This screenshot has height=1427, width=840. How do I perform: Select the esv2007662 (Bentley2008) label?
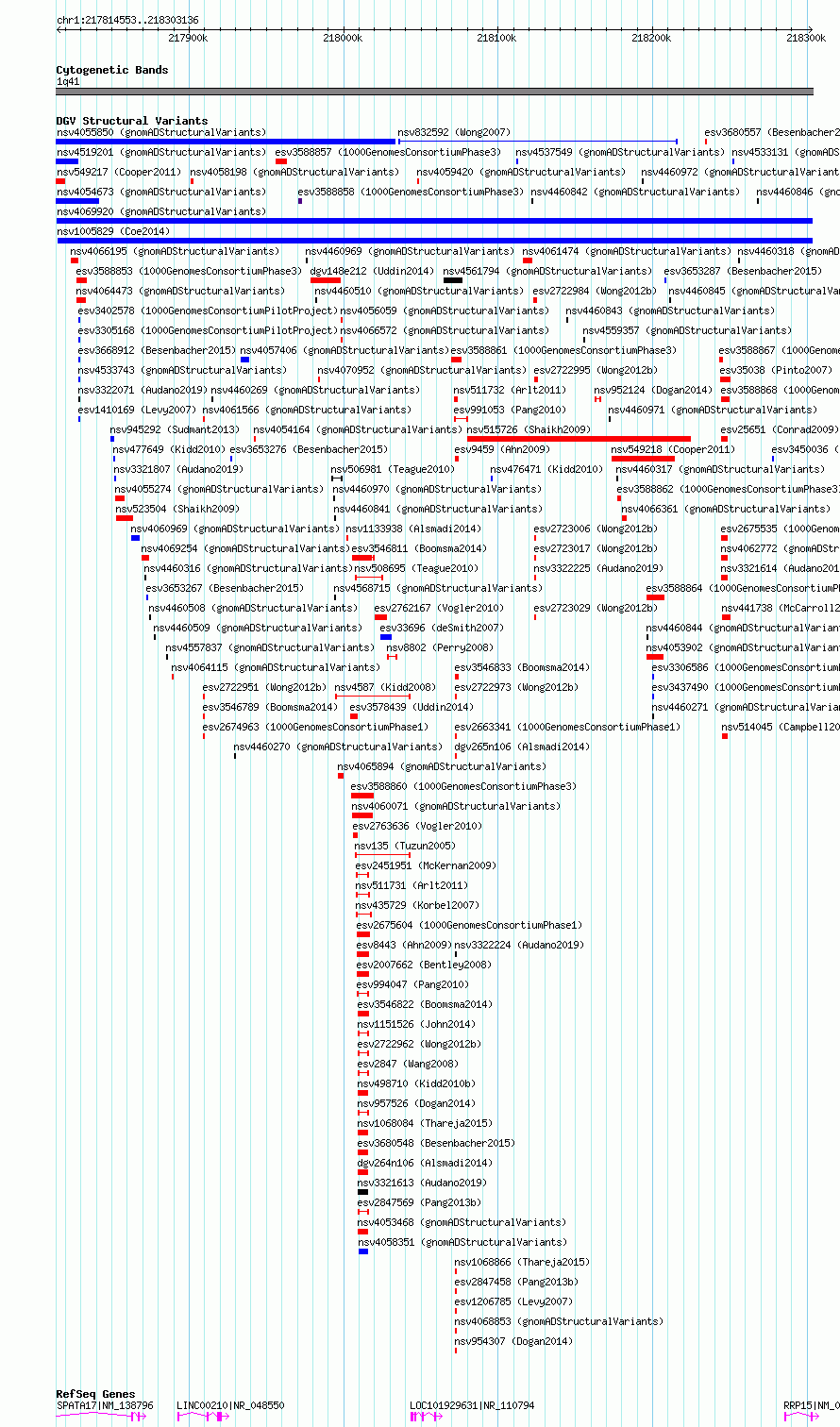pos(425,965)
